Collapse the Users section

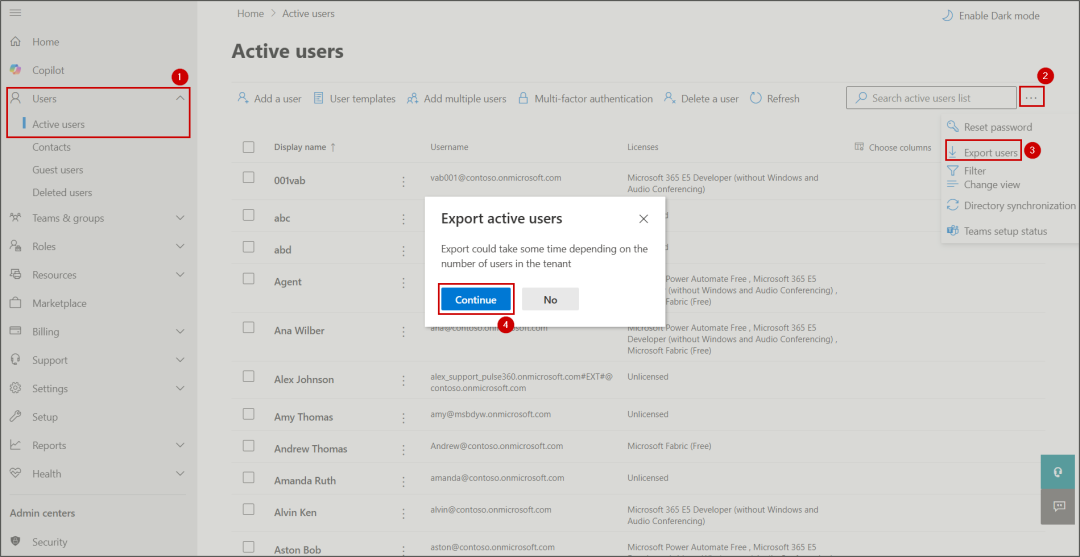pyautogui.click(x=180, y=98)
